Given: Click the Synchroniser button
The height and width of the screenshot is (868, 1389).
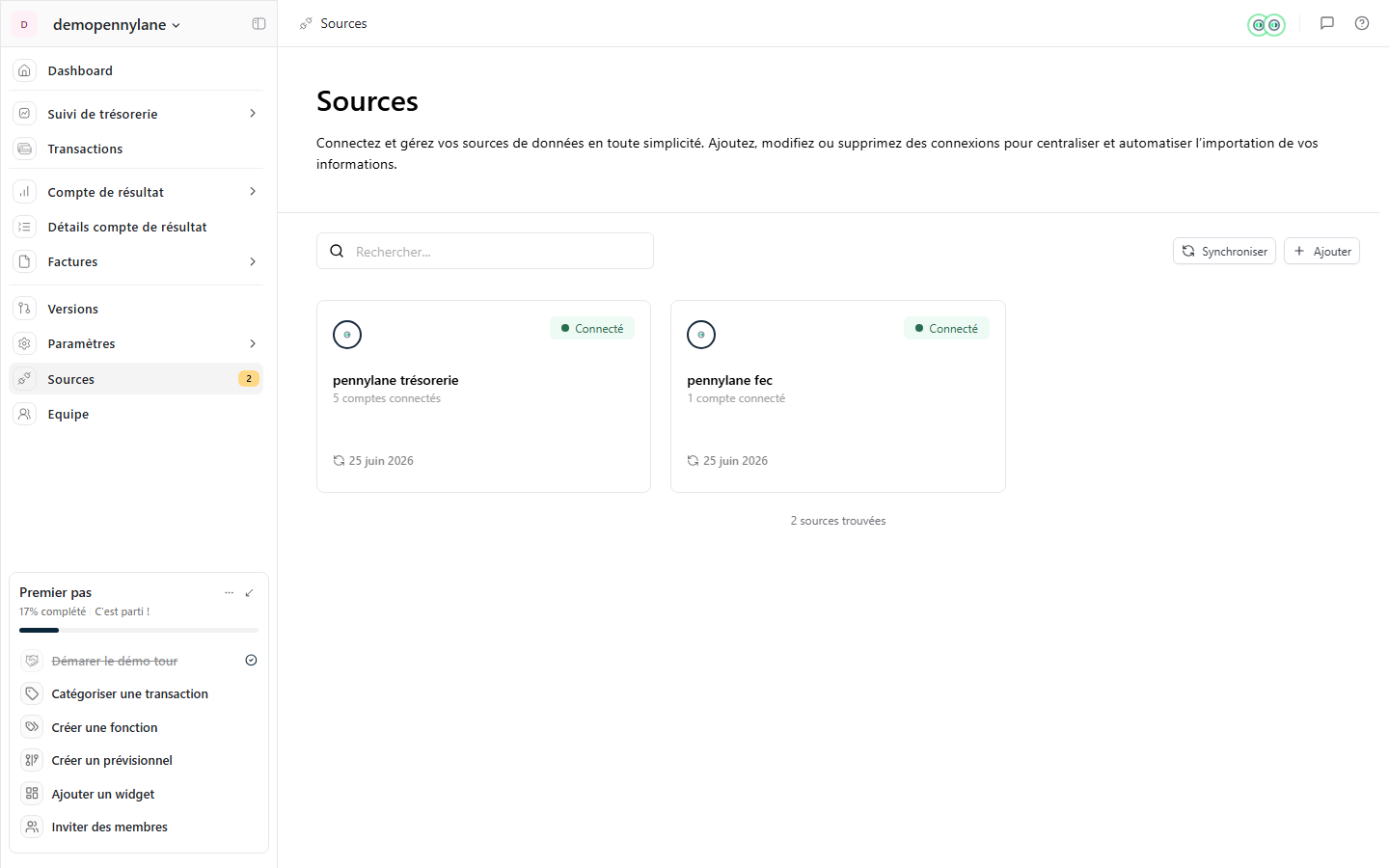Looking at the screenshot, I should pyautogui.click(x=1224, y=251).
